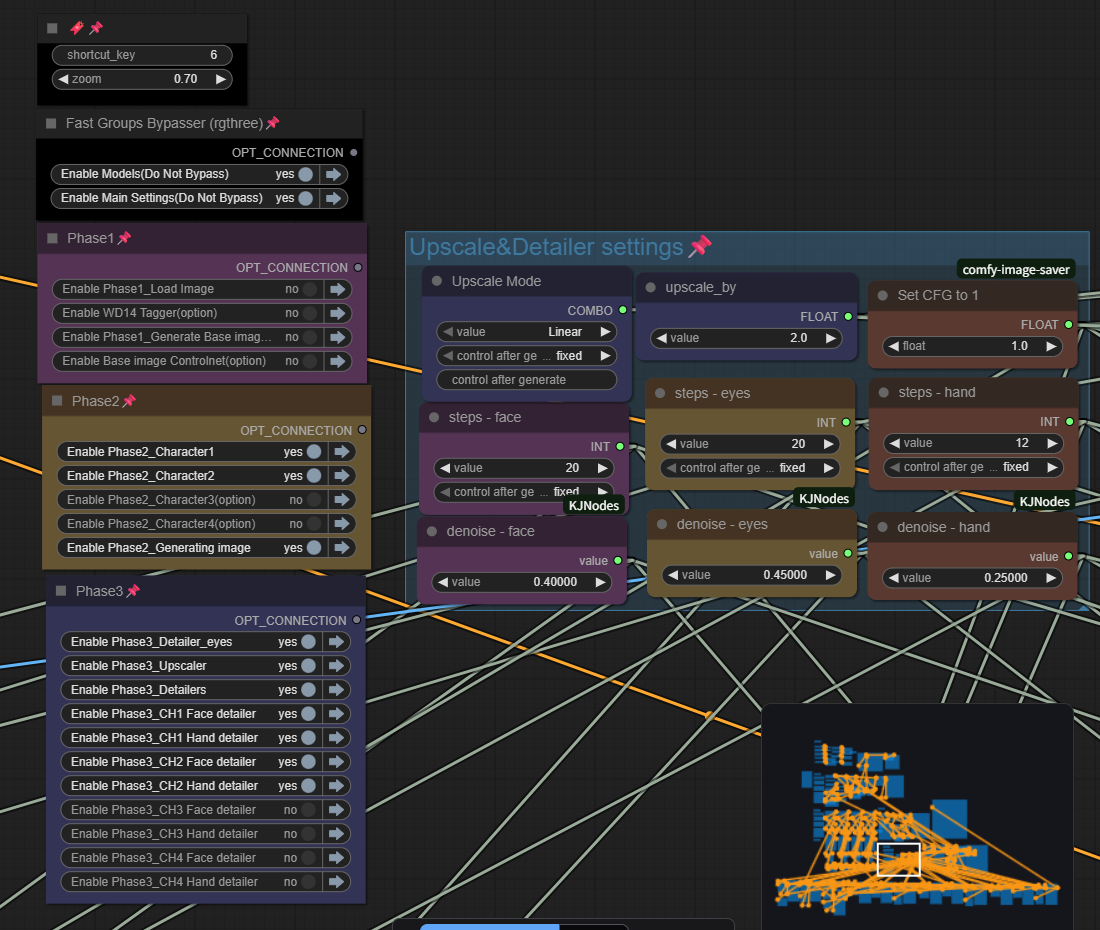Increase the upscale_by value with right arrow
Screen dimensions: 1100x930
tap(830, 338)
